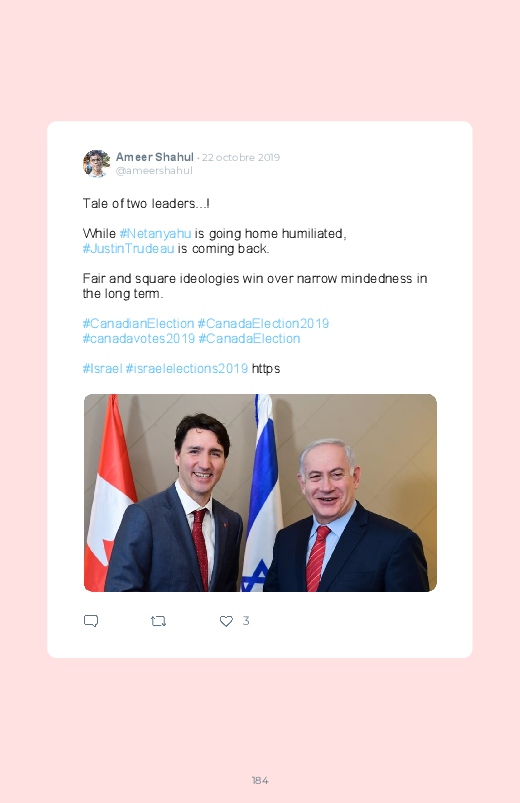Click the Tale of two leaders text

pos(146,204)
